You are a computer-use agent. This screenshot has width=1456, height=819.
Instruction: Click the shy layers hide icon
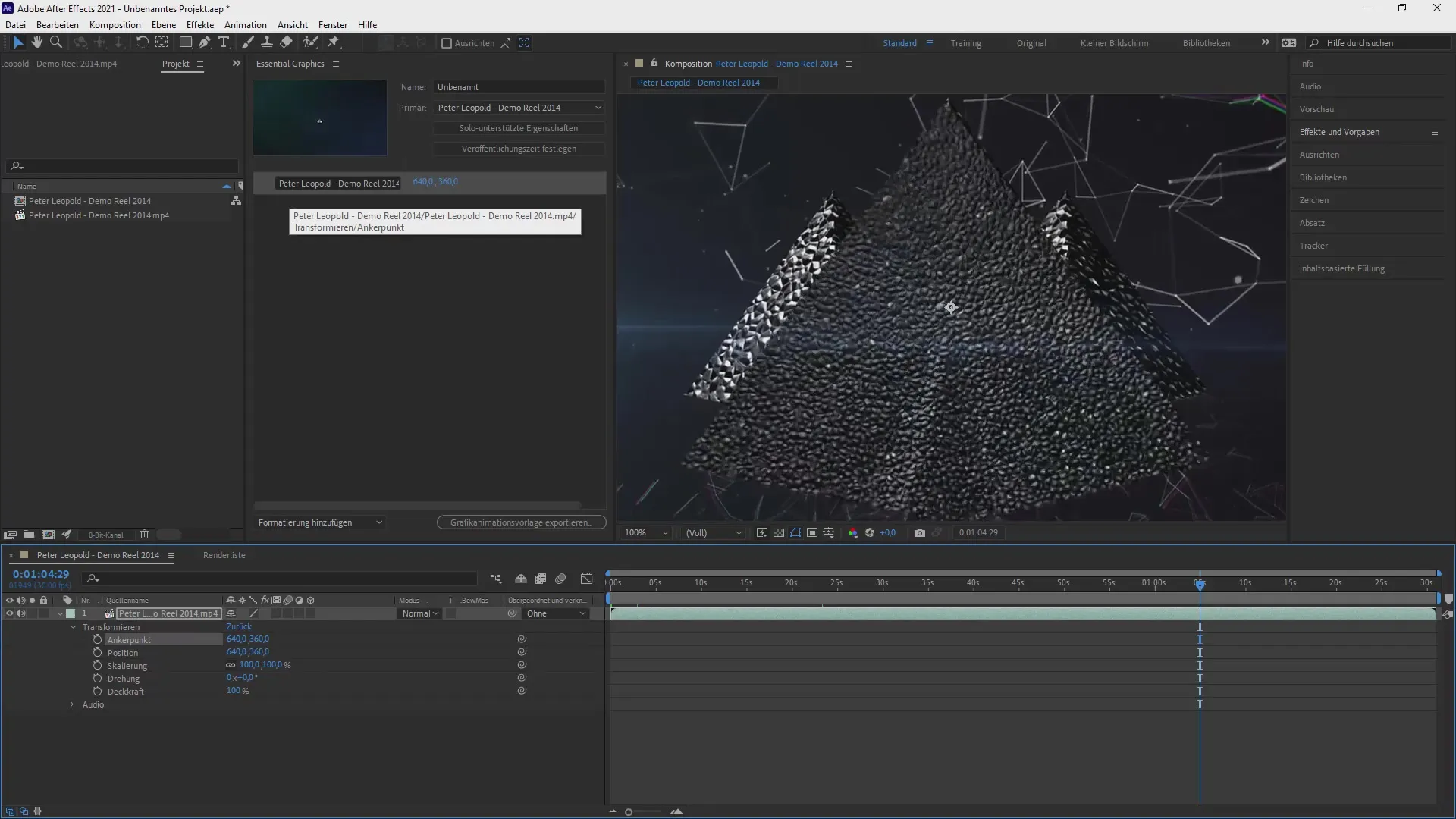tap(521, 579)
